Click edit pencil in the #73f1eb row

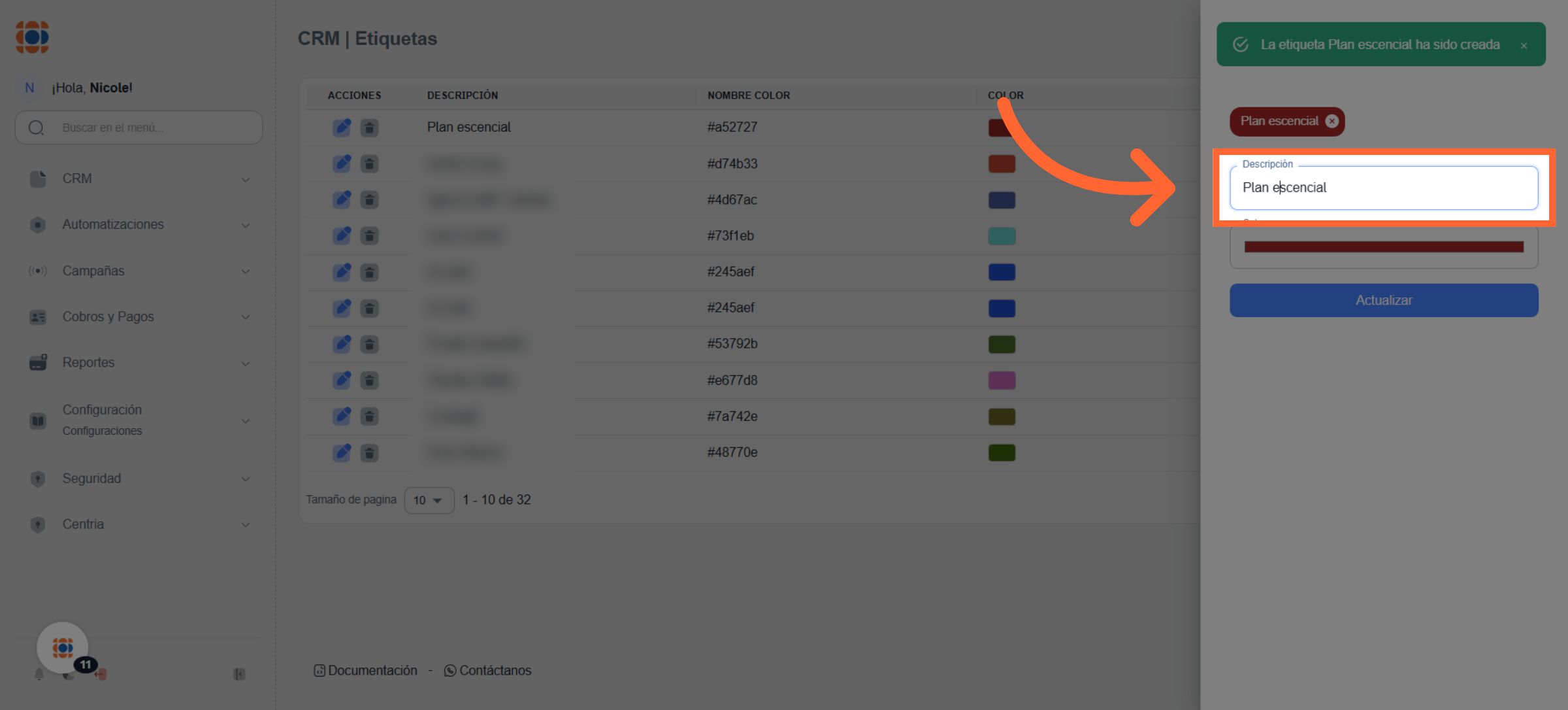342,236
